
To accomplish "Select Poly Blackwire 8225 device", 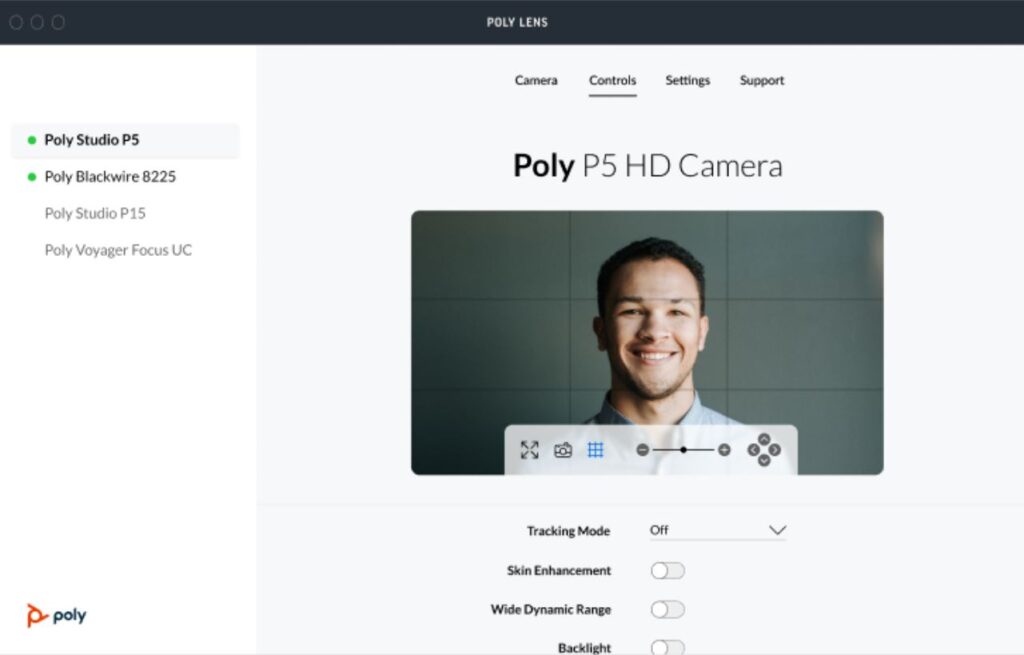I will (x=110, y=177).
